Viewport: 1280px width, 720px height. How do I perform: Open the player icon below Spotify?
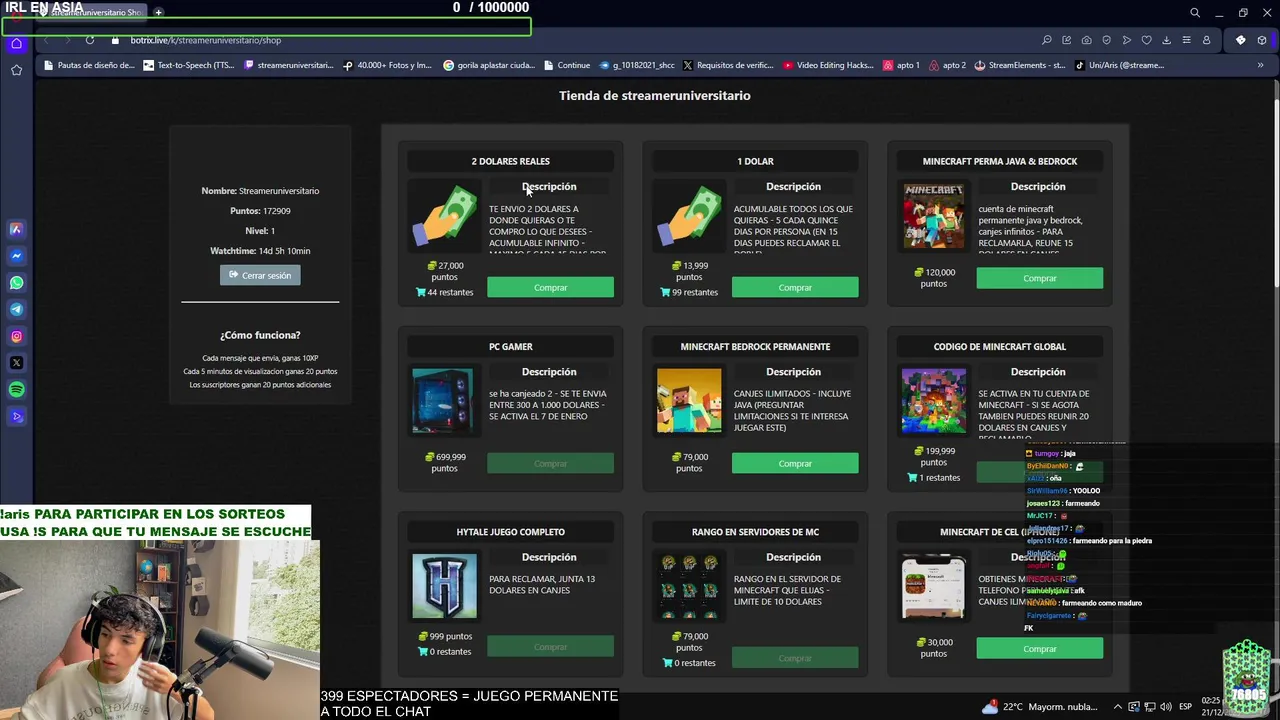(x=16, y=417)
